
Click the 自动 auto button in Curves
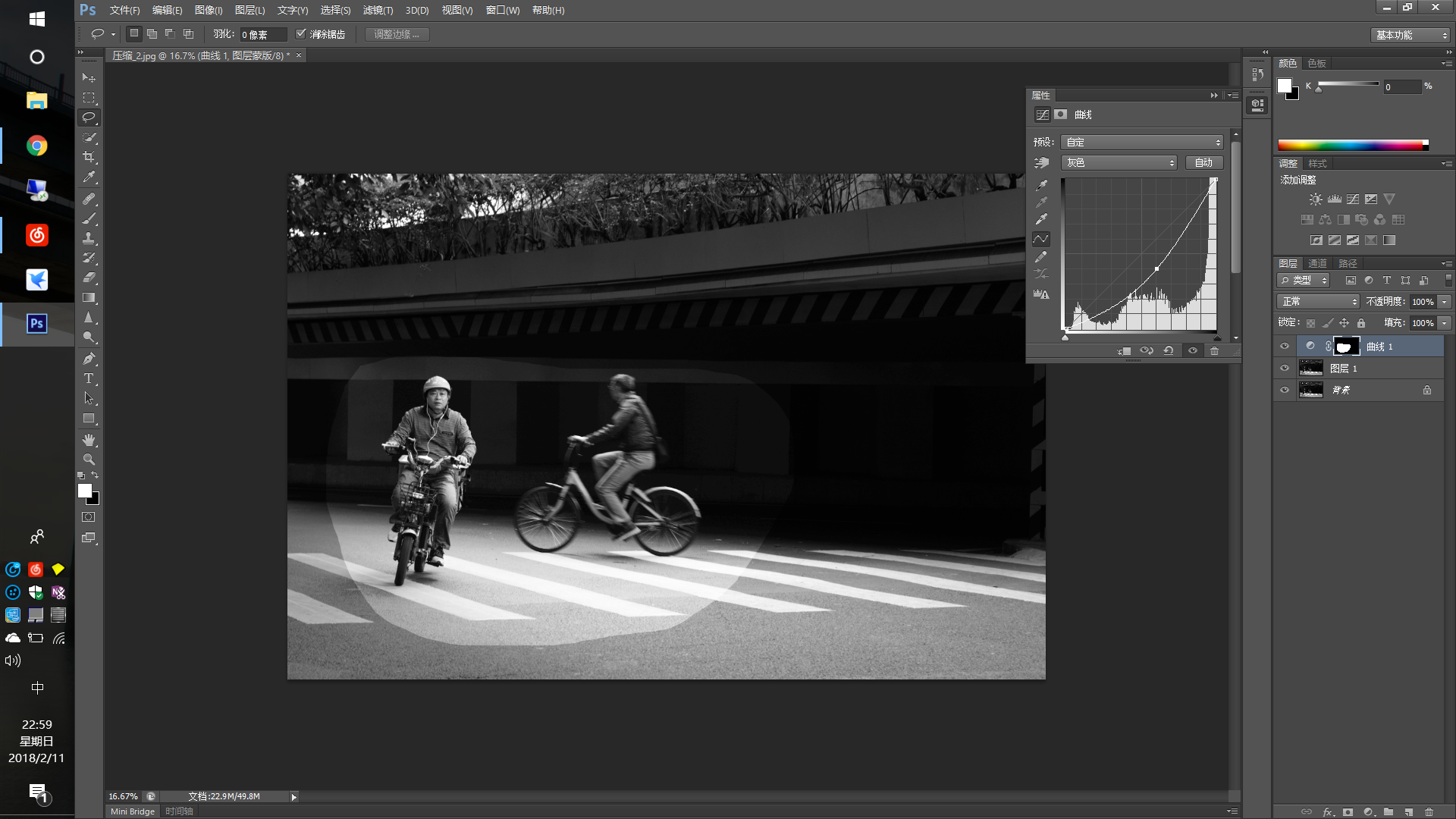pos(1204,163)
